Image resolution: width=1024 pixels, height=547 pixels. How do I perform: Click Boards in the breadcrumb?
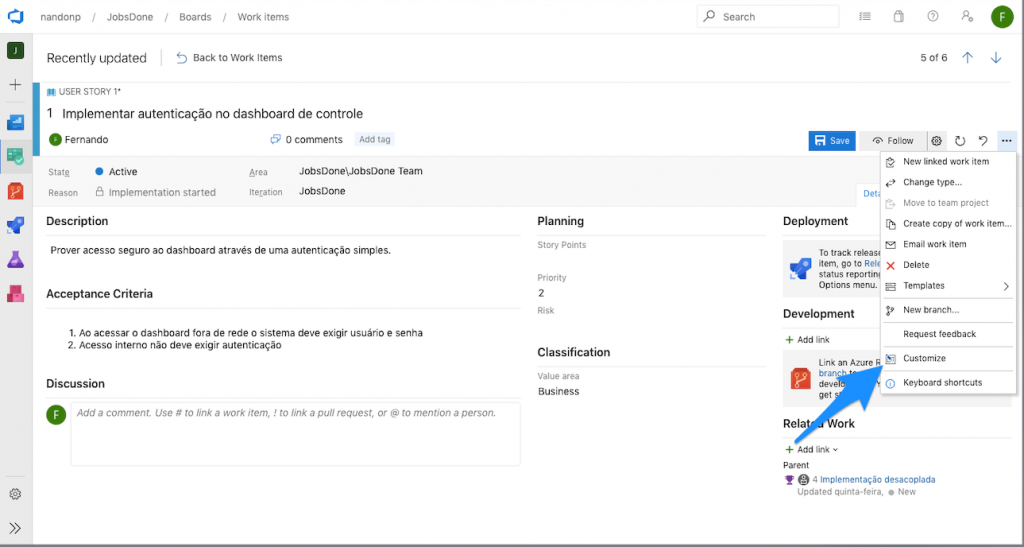(x=195, y=17)
